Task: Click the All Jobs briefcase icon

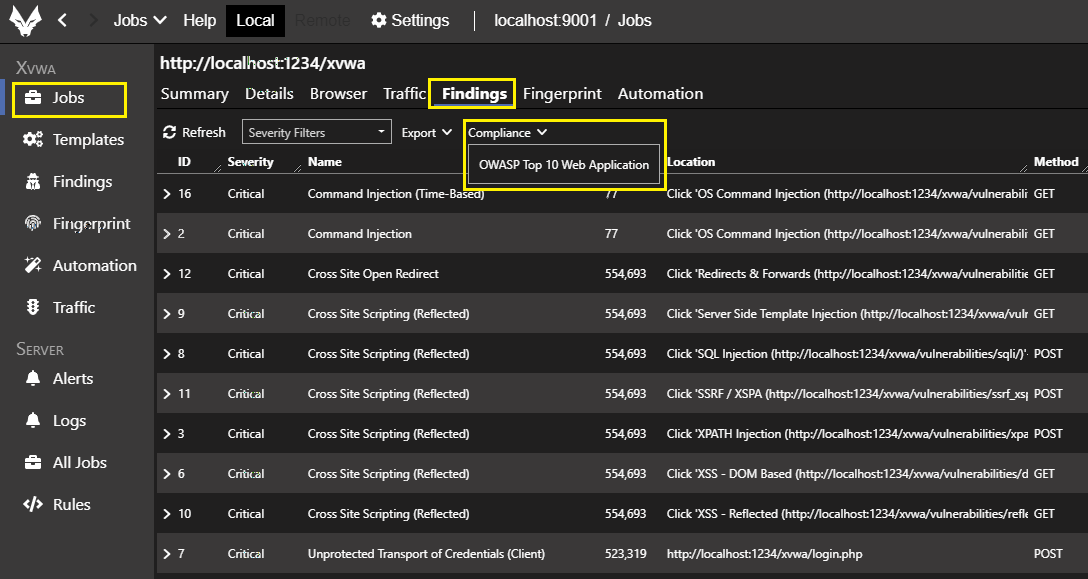Action: 33,462
